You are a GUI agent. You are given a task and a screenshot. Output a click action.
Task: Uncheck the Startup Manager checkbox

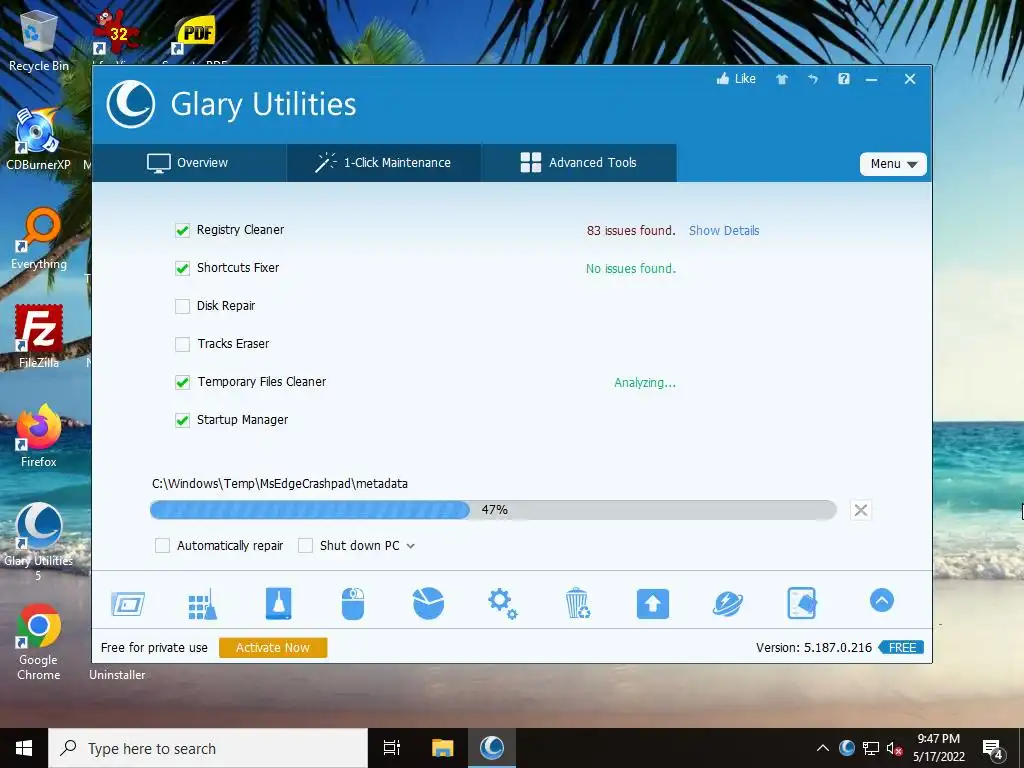182,420
